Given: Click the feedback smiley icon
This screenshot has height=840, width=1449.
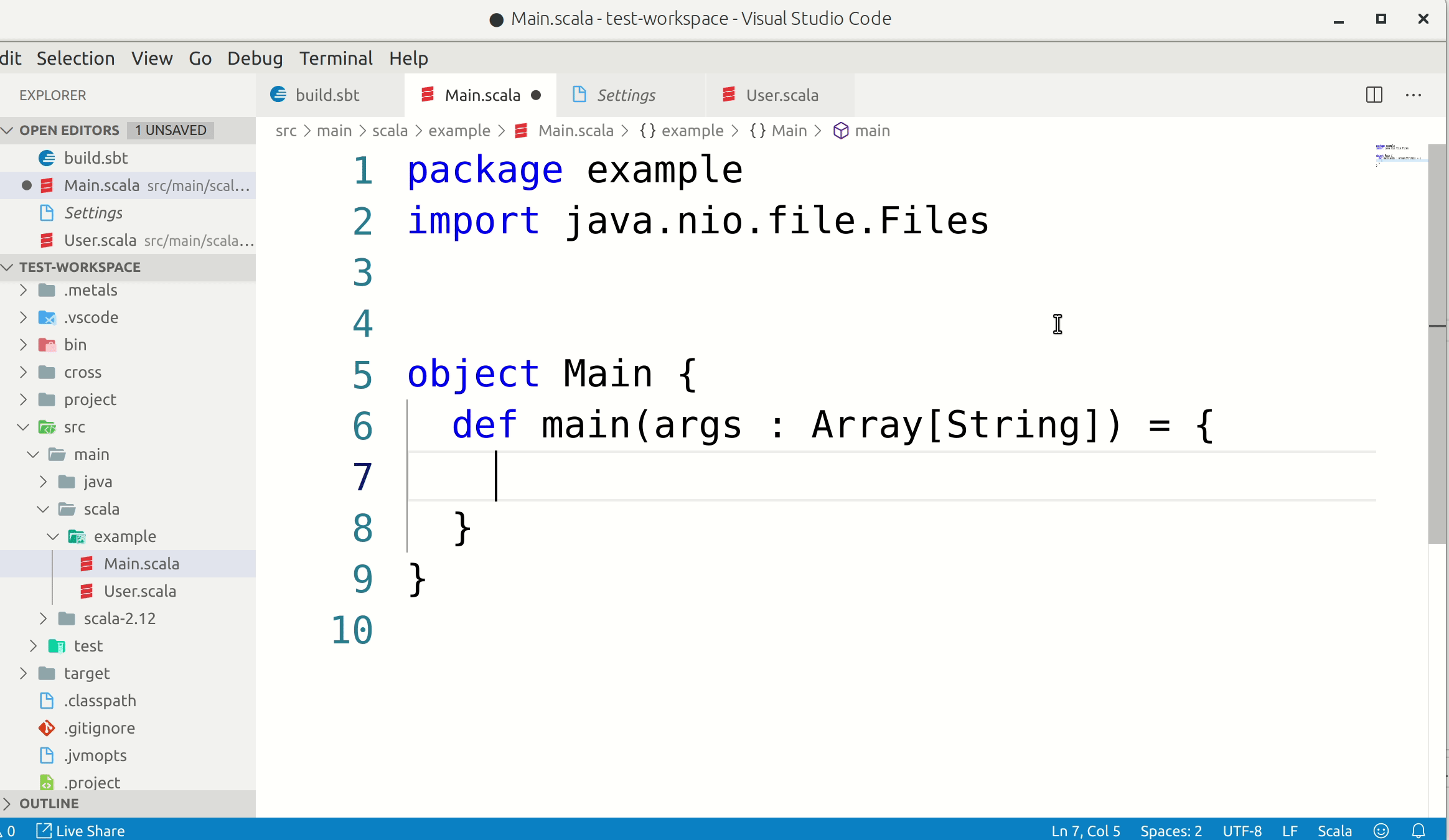Looking at the screenshot, I should 1381,831.
